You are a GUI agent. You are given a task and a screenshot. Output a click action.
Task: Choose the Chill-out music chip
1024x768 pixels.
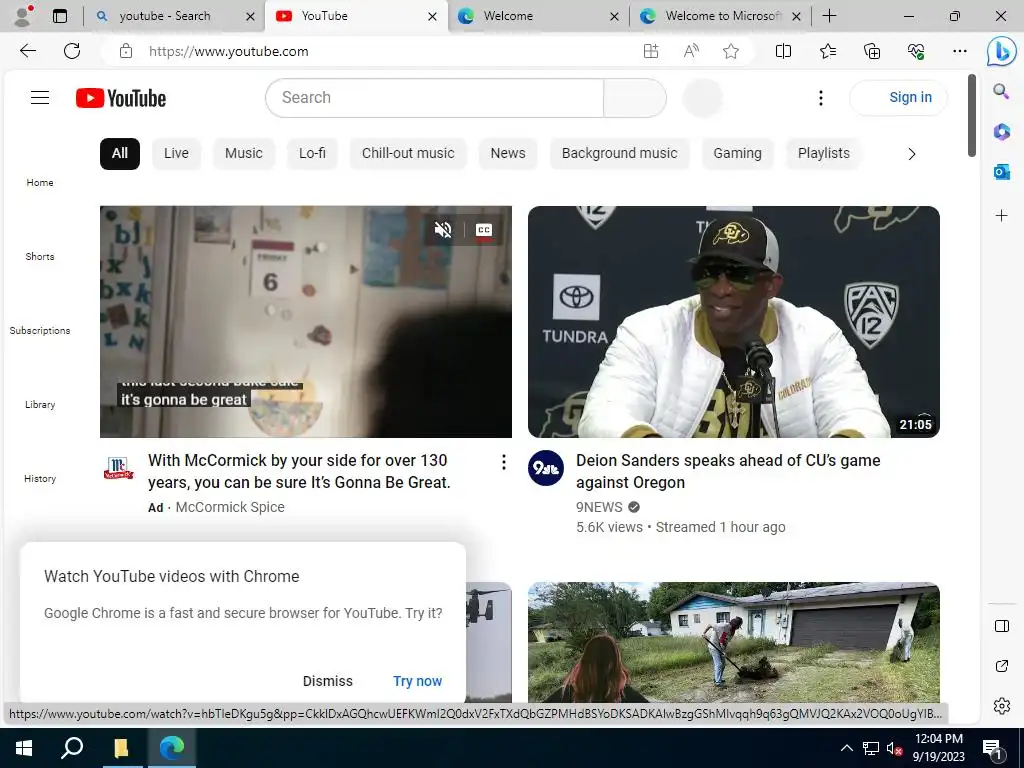click(x=408, y=153)
